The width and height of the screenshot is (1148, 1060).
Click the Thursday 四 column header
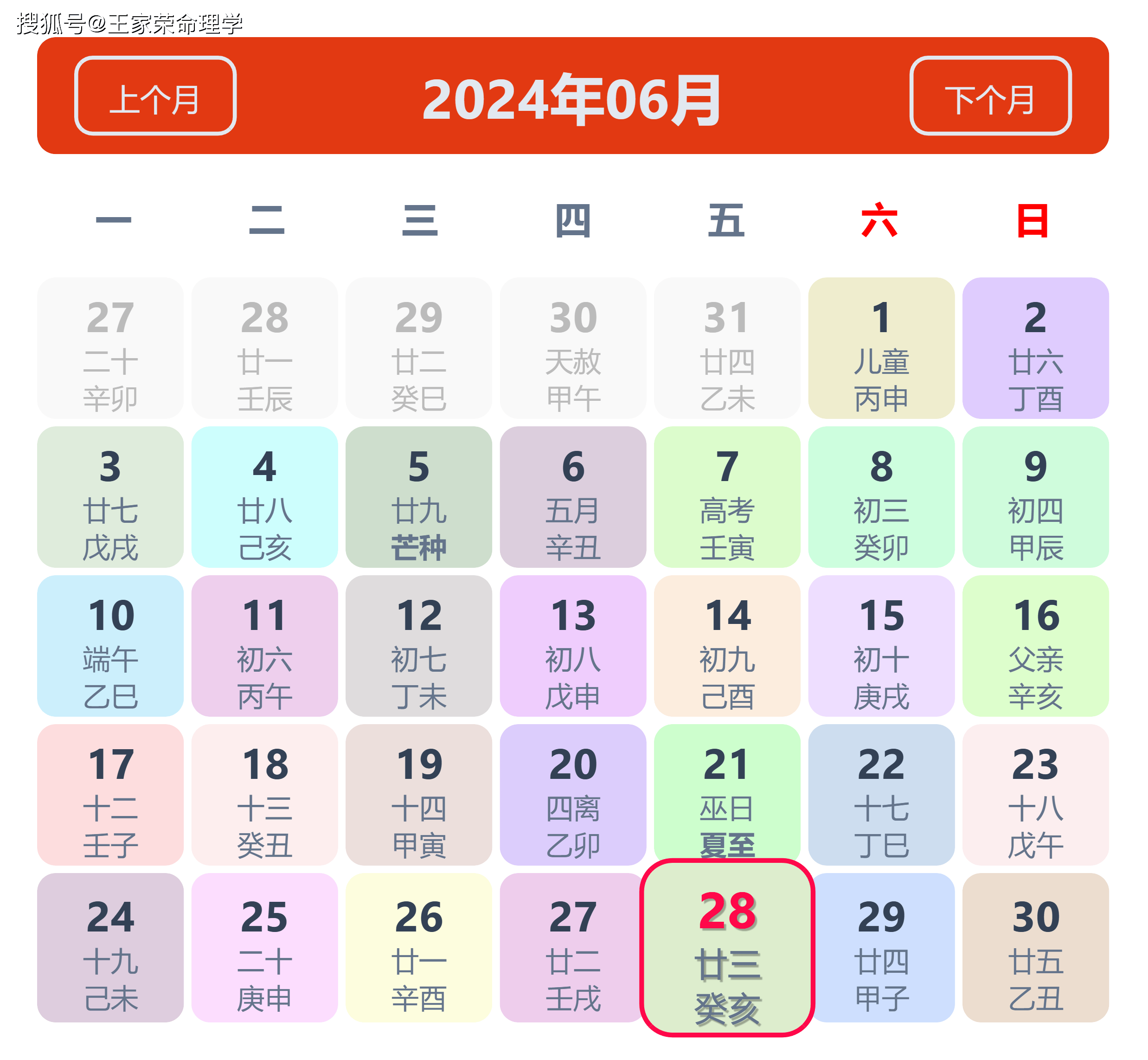pyautogui.click(x=573, y=220)
